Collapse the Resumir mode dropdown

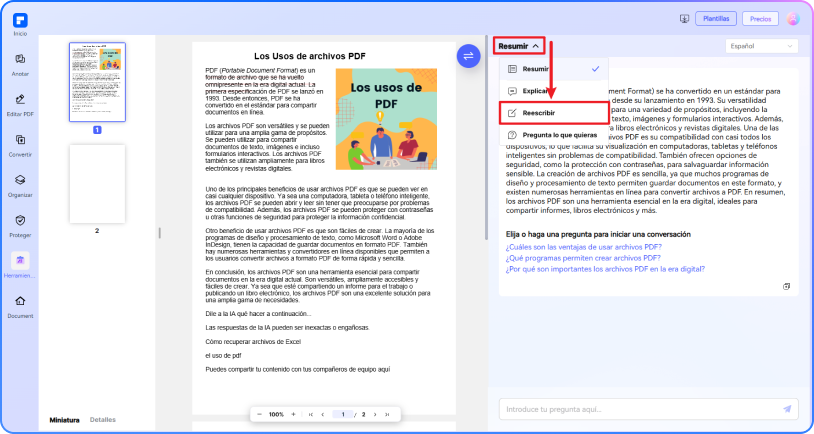tap(519, 46)
